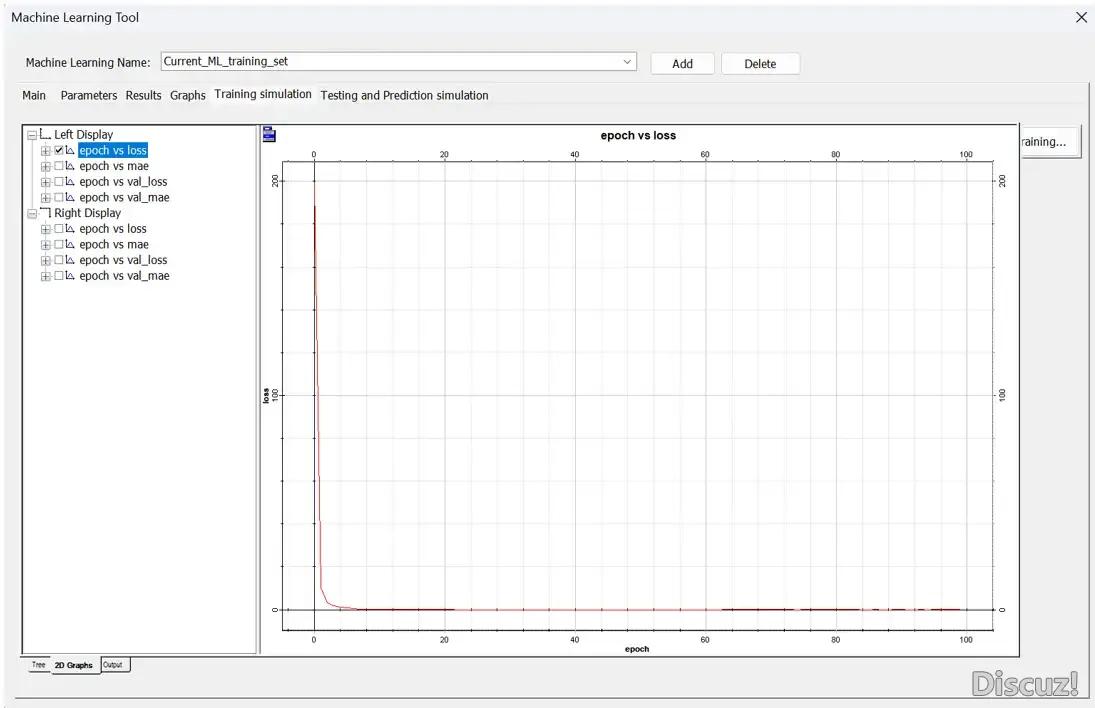Select Left Display epoch vs loss label
Viewport: 1095px width, 708px height.
112,150
